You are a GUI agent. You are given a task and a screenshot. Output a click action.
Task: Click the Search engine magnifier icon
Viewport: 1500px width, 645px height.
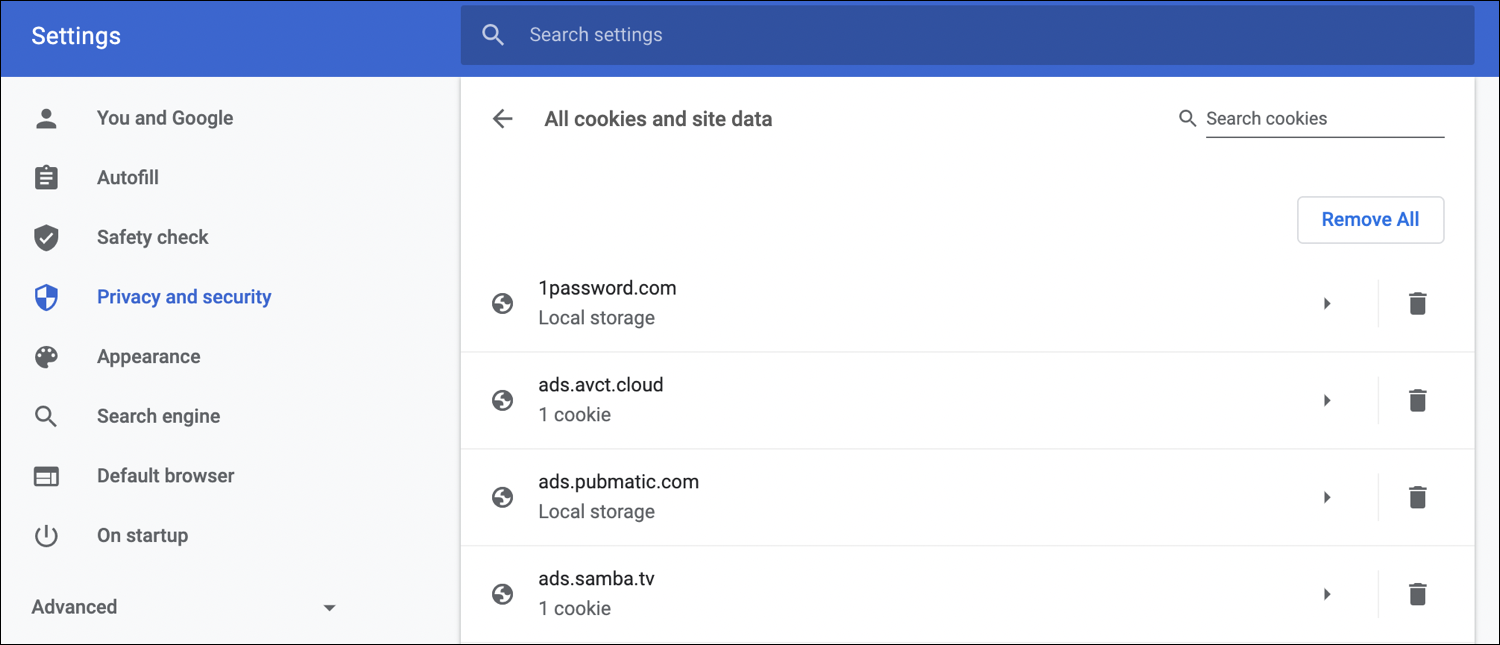(46, 416)
